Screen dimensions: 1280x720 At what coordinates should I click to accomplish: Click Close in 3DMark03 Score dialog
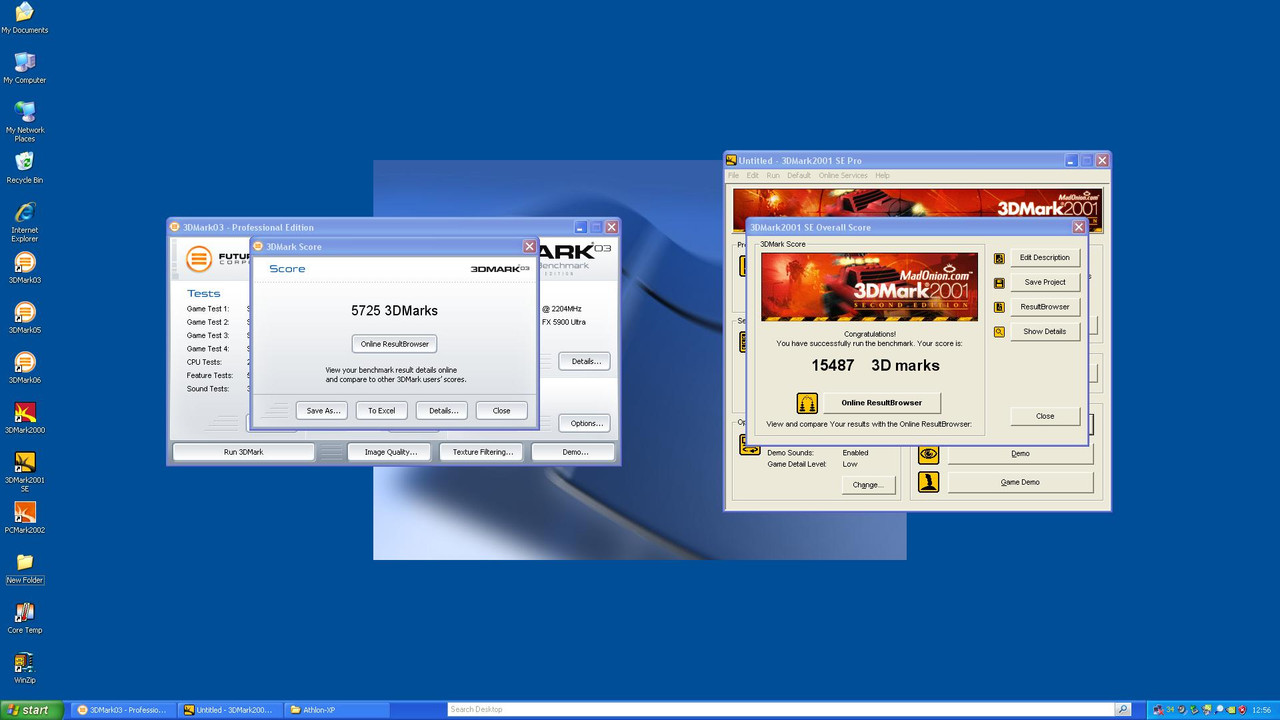[x=501, y=411]
